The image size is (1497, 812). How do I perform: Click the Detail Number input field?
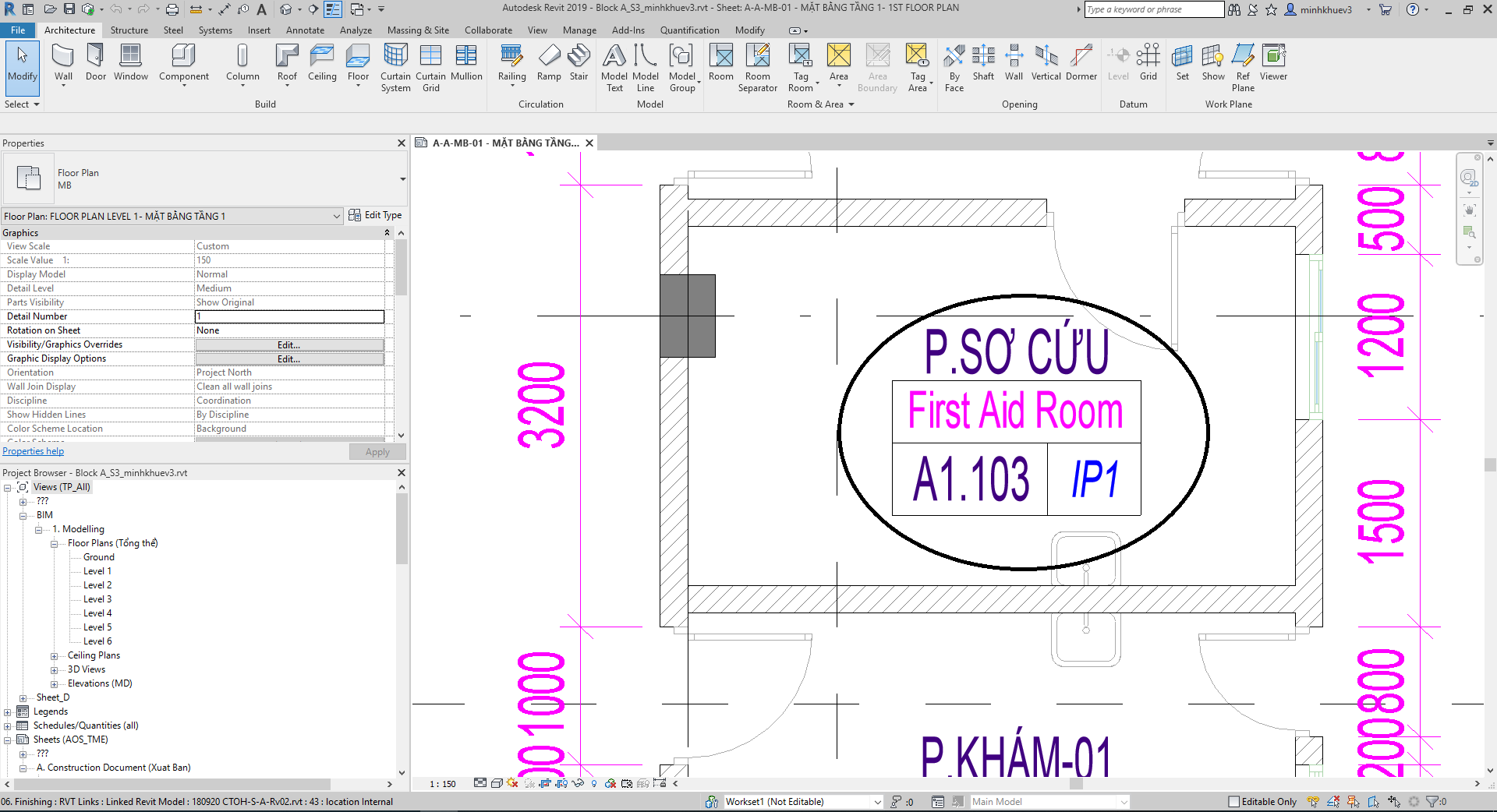click(x=289, y=316)
